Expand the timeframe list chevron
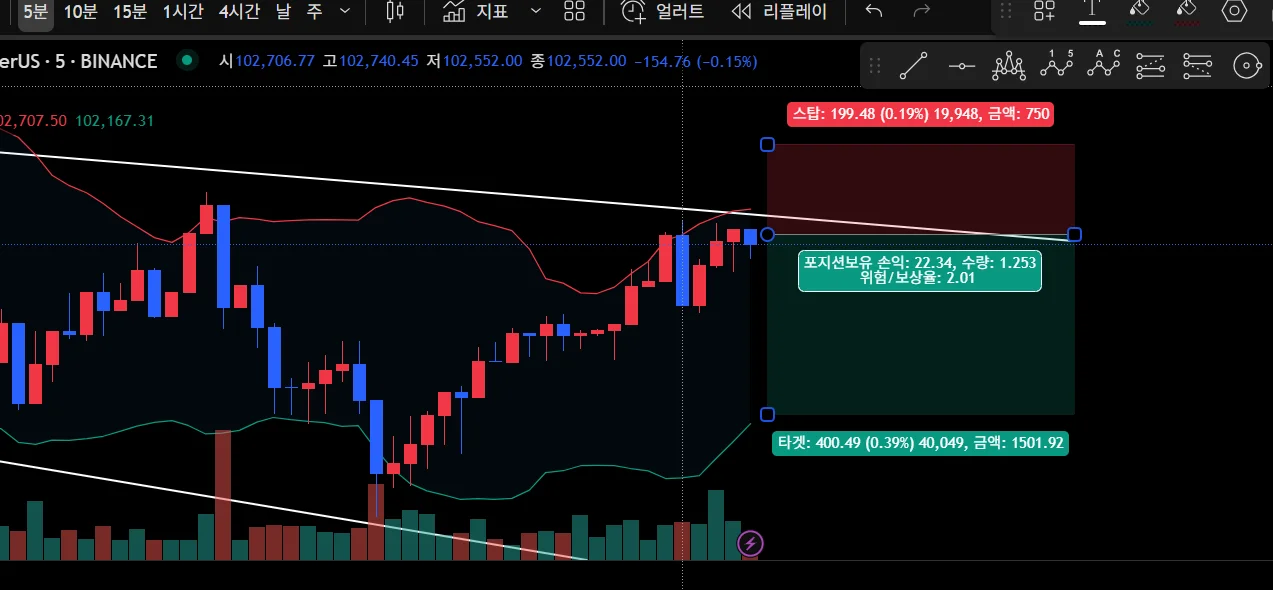Viewport: 1273px width, 590px height. [x=345, y=12]
